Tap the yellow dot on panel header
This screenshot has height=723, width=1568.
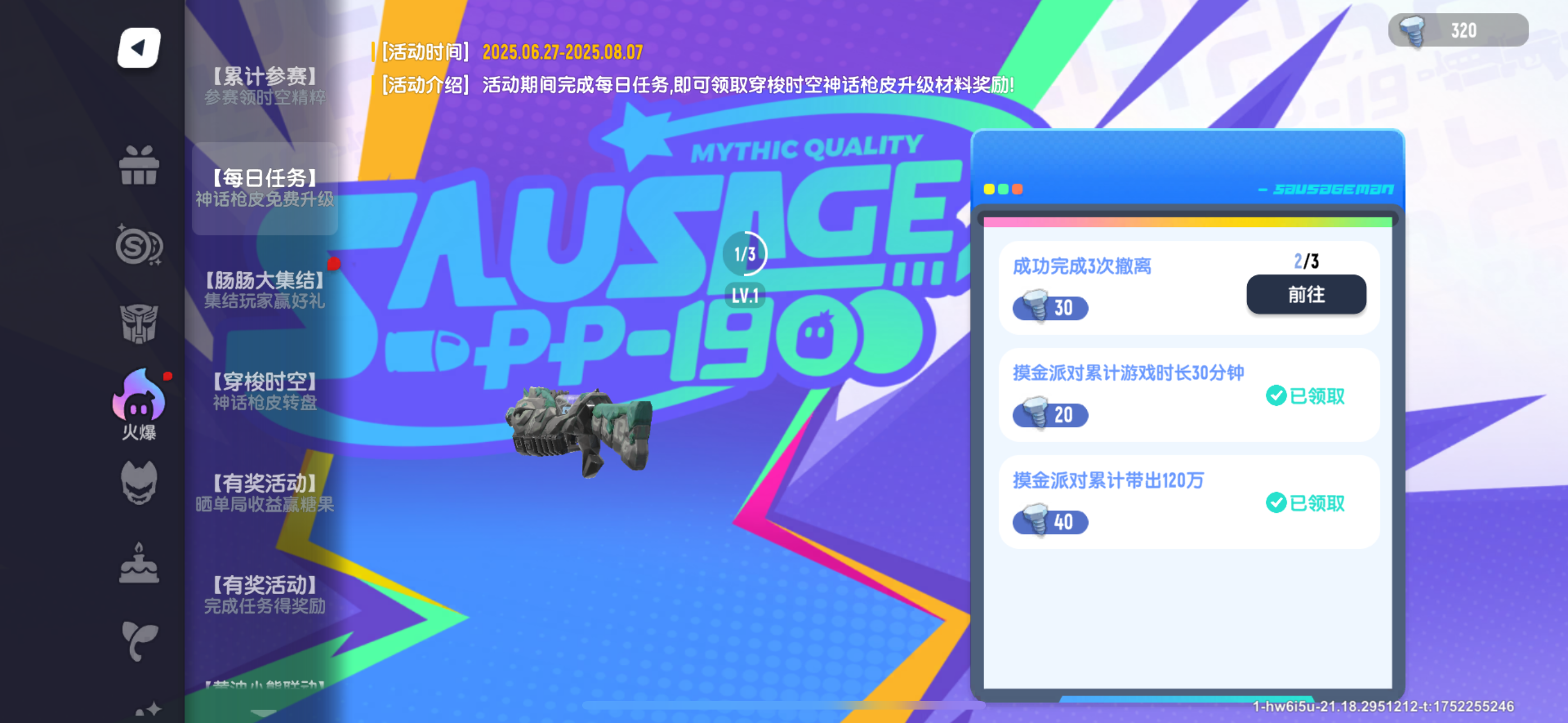(x=989, y=189)
